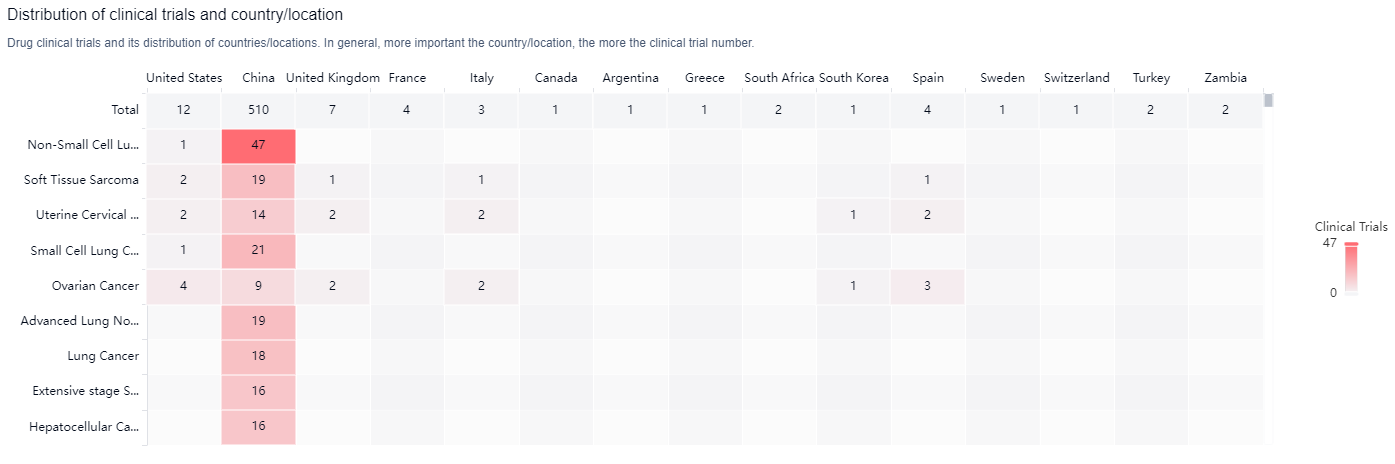Click the China and Lung Cancer cell showing 18
The height and width of the screenshot is (464, 1395).
pos(258,356)
